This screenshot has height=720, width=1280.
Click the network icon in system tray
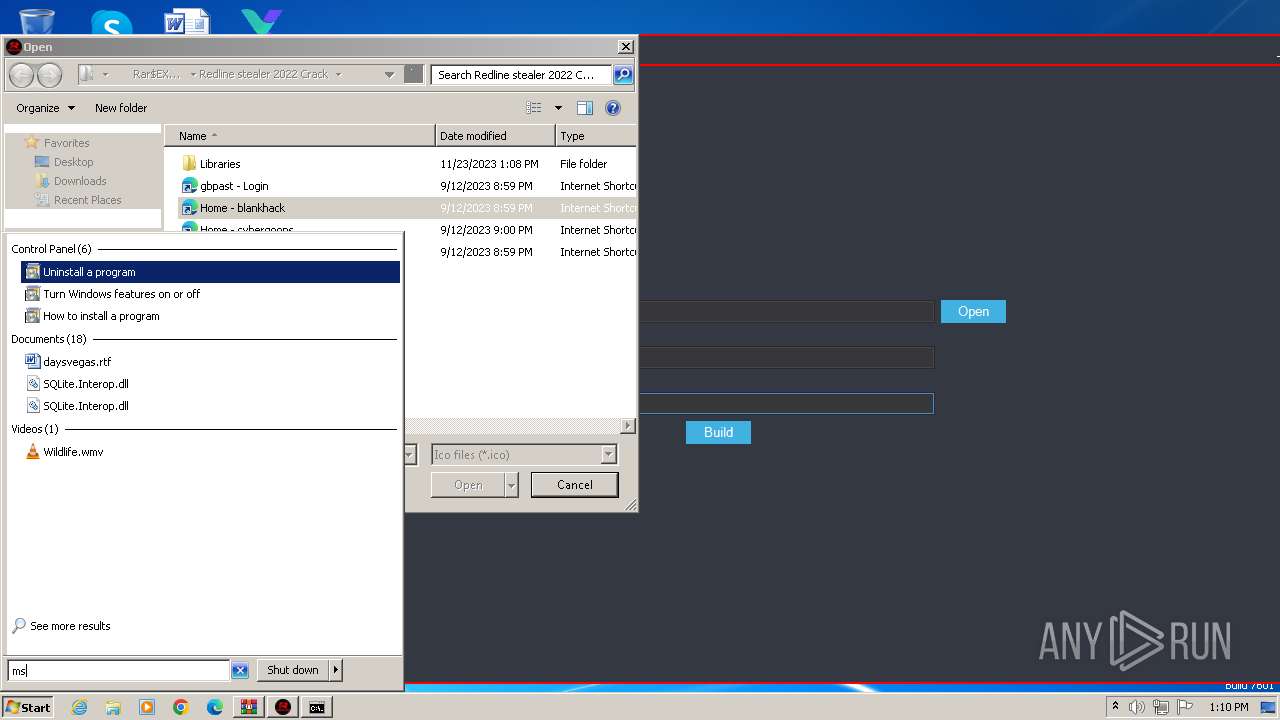[x=1161, y=707]
